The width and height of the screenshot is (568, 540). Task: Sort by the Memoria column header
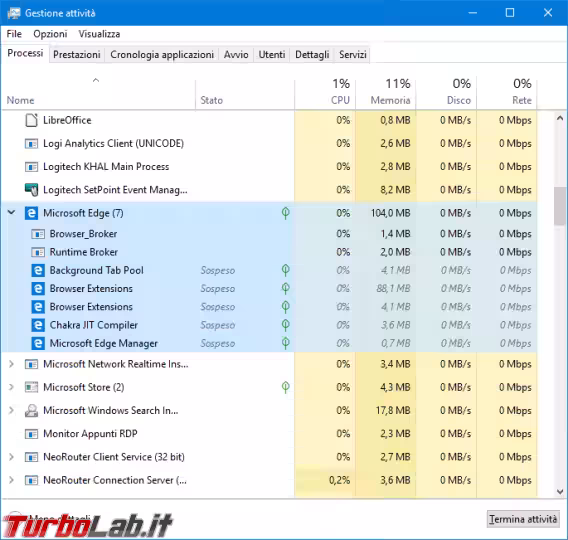386,93
